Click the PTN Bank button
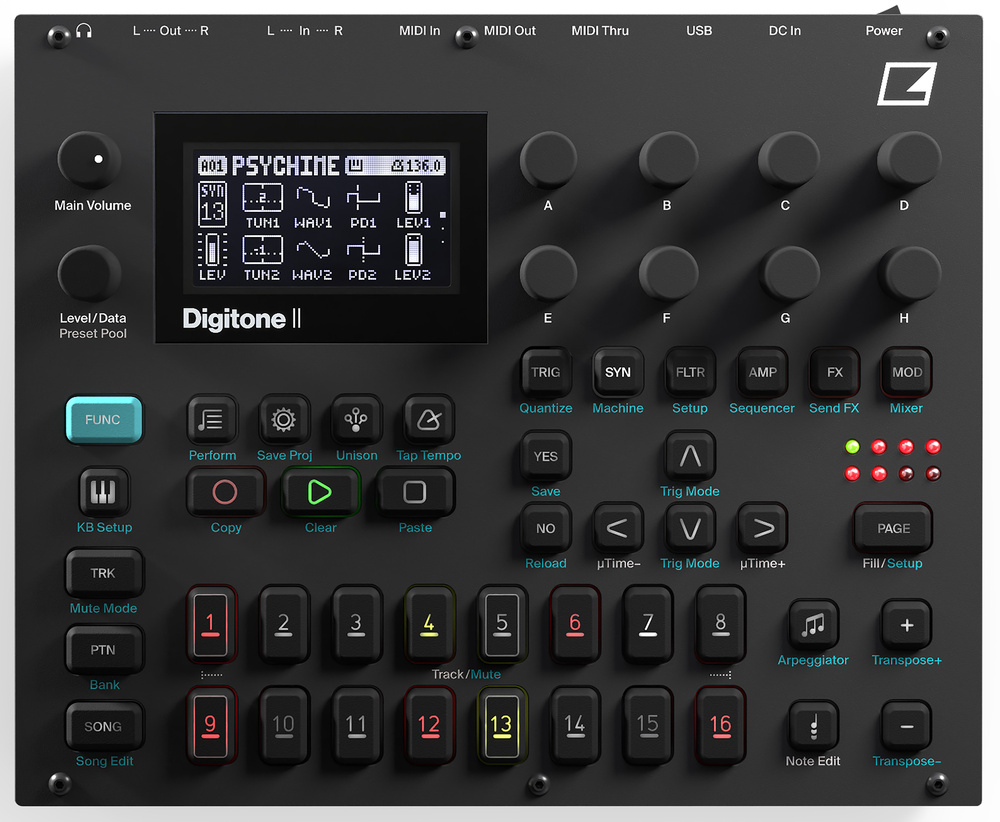Screen dimensions: 1000x822 point(103,649)
